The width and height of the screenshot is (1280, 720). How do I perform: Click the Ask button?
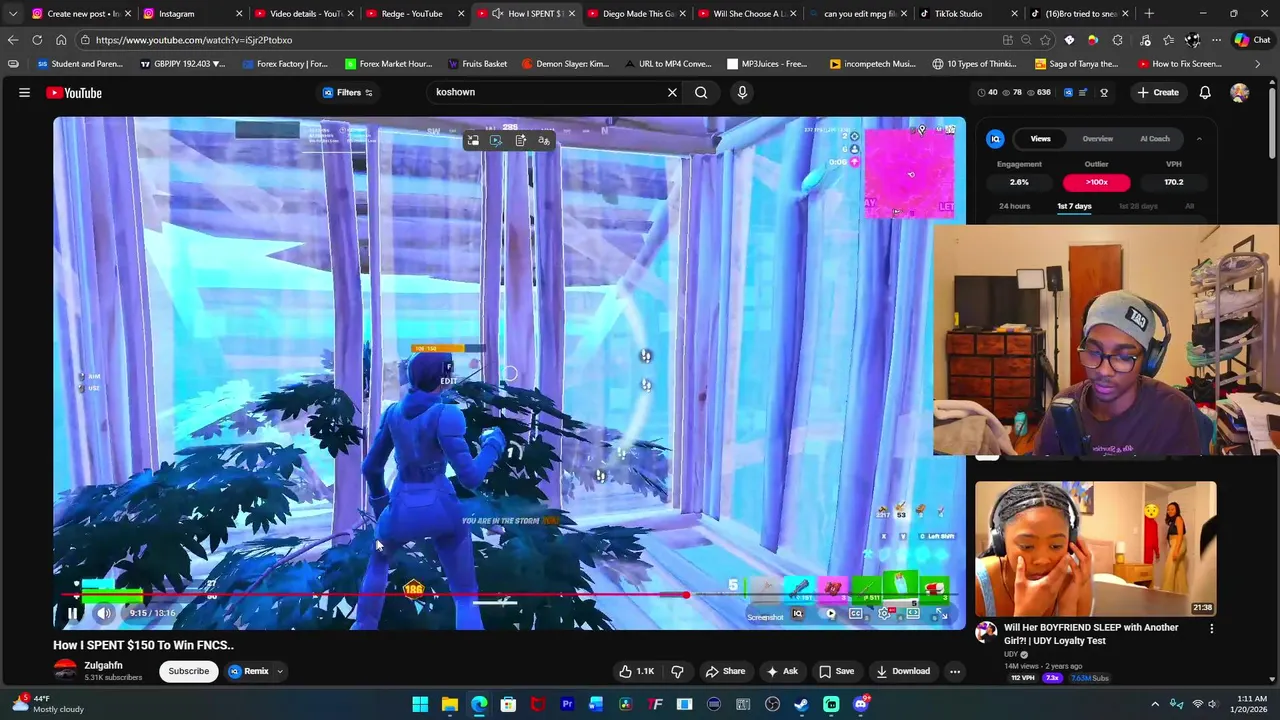click(781, 671)
